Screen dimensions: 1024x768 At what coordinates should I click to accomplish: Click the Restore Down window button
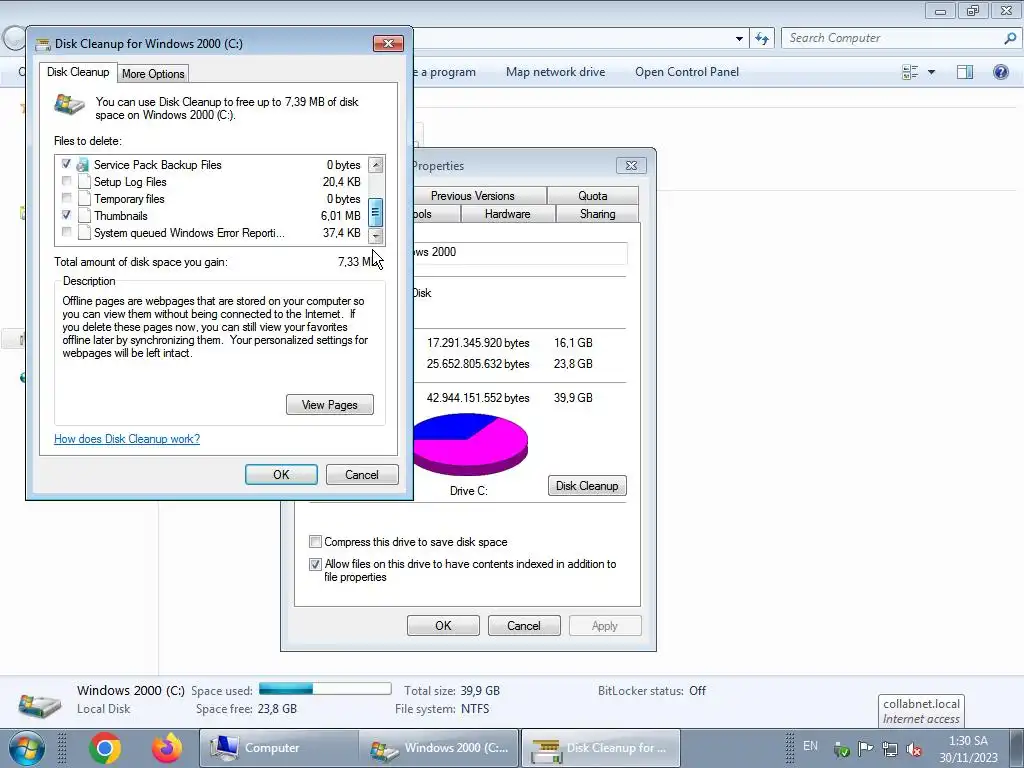(x=973, y=10)
